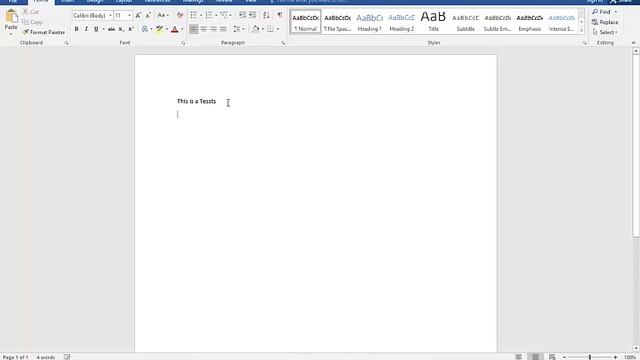Apply the Heading 2 style
The width and height of the screenshot is (640, 360).
point(402,22)
